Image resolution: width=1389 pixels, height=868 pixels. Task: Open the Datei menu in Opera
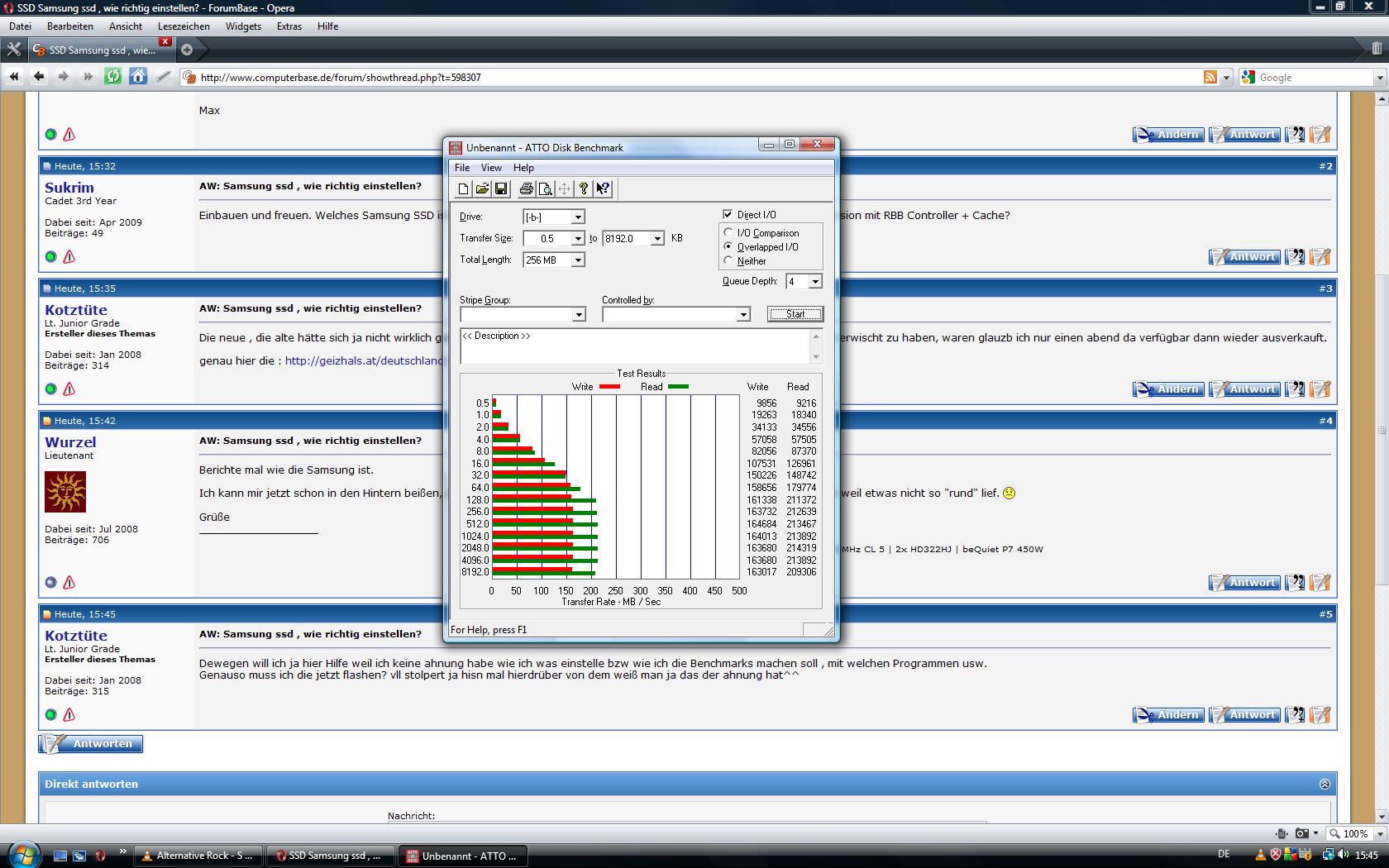[x=20, y=26]
